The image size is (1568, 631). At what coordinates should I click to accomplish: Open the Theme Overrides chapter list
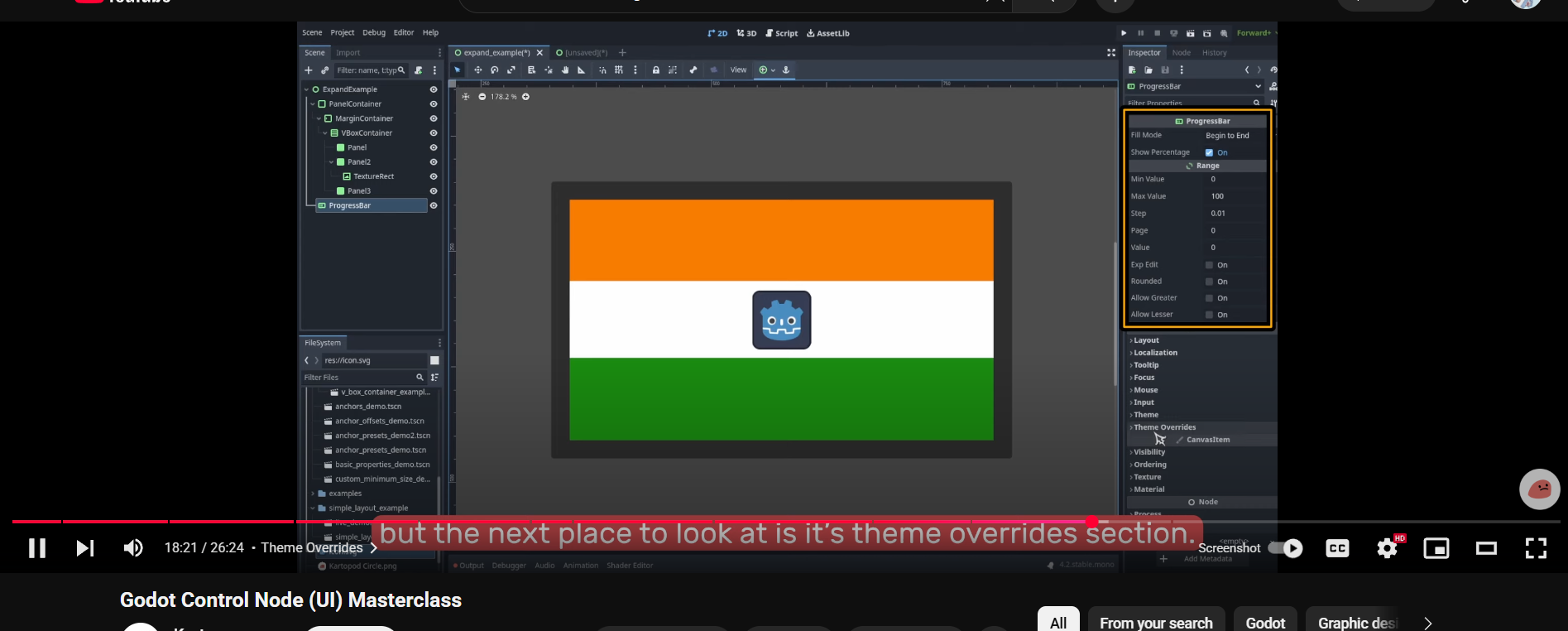click(319, 547)
